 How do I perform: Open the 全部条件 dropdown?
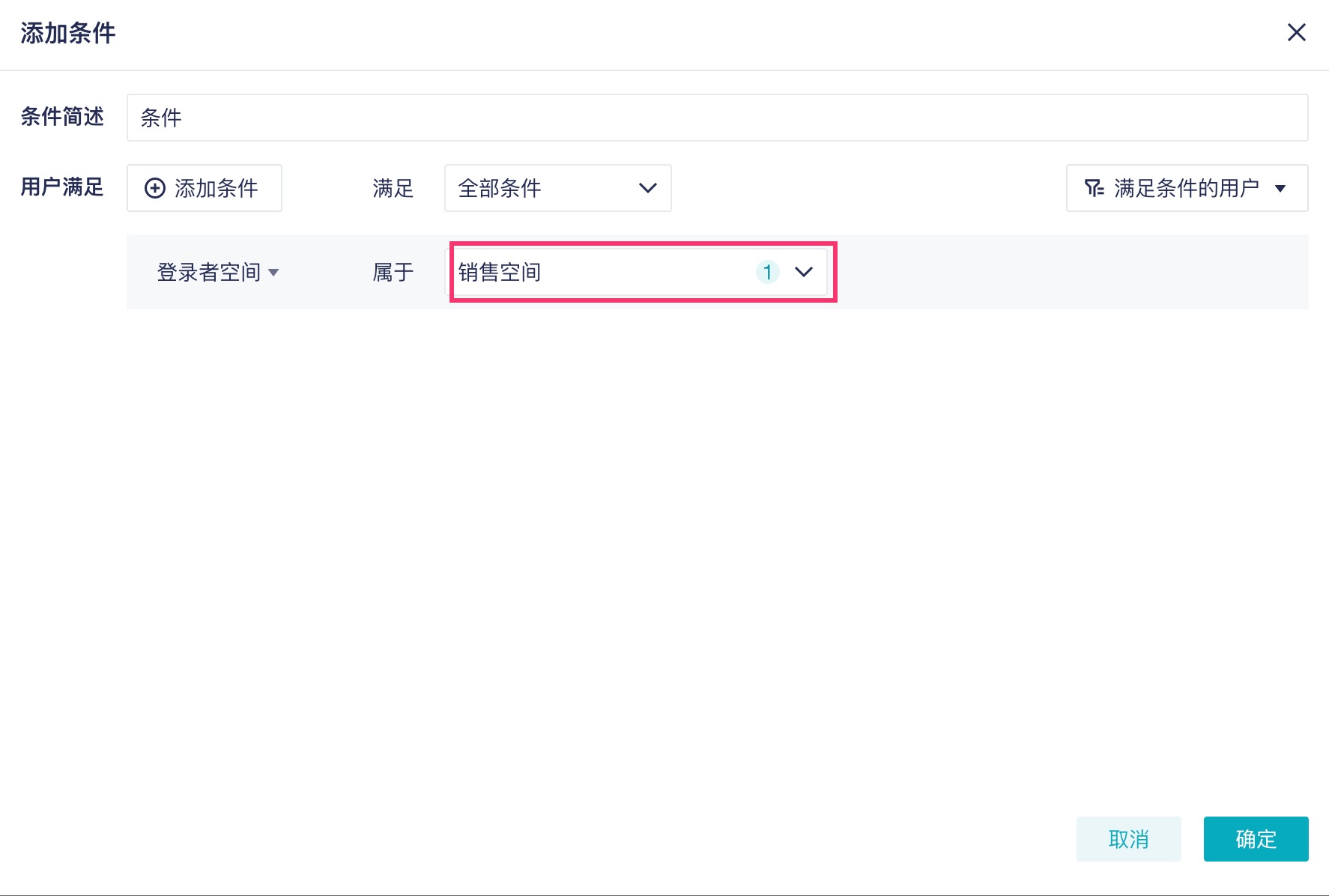point(557,188)
